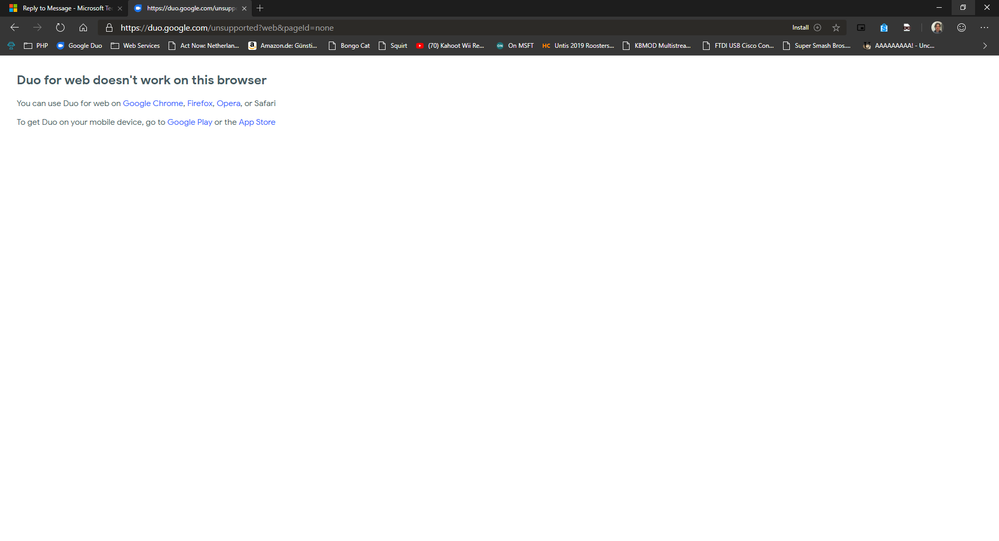
Task: Open the Super Smash Bros bookmark
Action: pyautogui.click(x=816, y=46)
